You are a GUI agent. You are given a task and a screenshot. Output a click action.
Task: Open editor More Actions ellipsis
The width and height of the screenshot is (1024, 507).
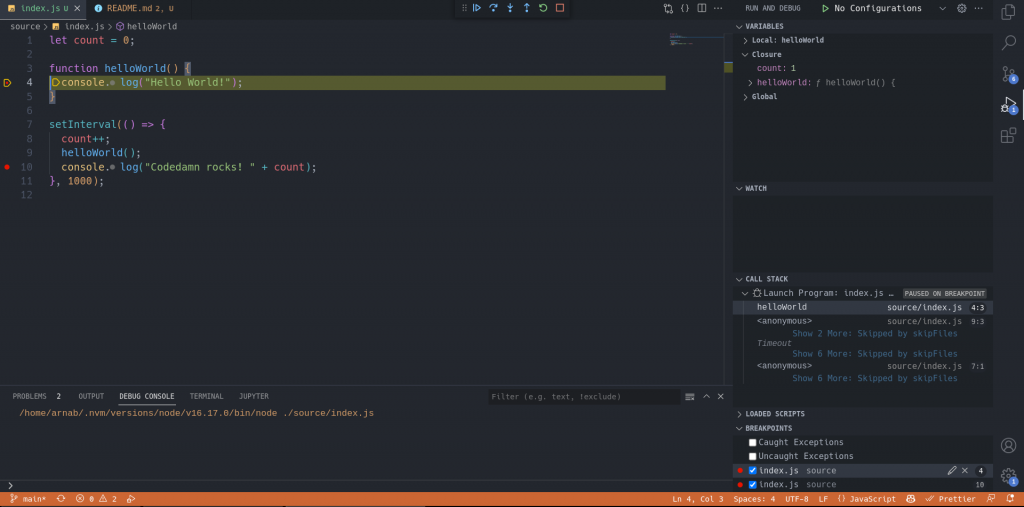718,8
